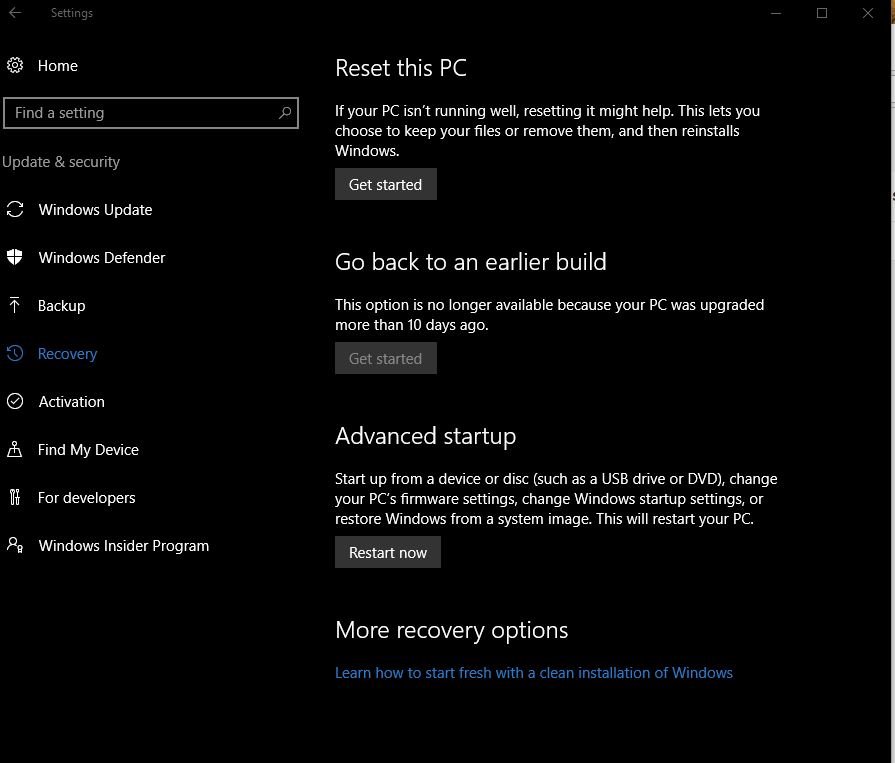Click the search magnifier icon
Image resolution: width=895 pixels, height=763 pixels.
pyautogui.click(x=285, y=113)
